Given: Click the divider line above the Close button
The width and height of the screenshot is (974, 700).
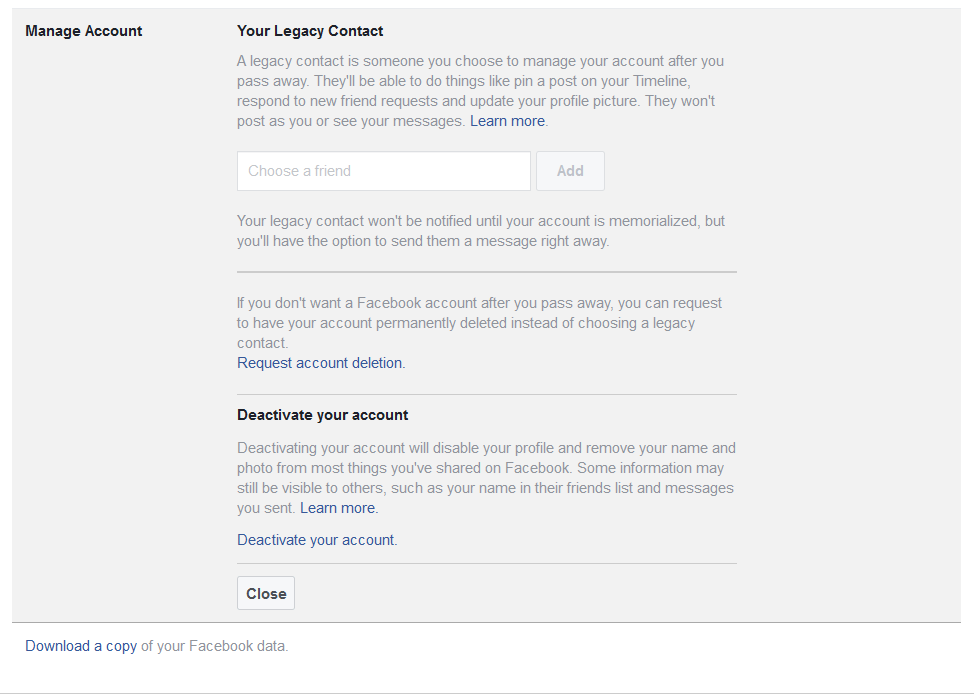Looking at the screenshot, I should point(487,563).
